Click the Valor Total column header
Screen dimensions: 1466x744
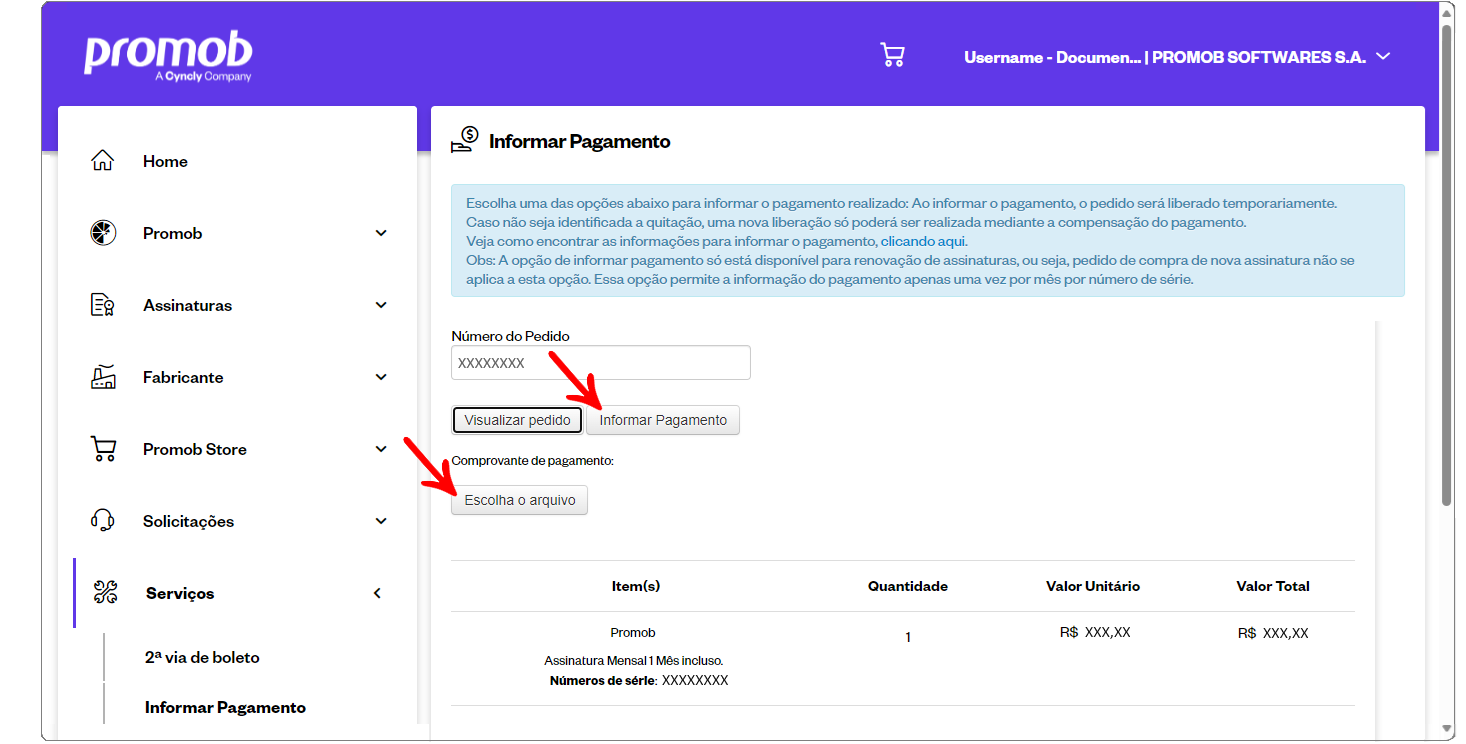[x=1273, y=586]
